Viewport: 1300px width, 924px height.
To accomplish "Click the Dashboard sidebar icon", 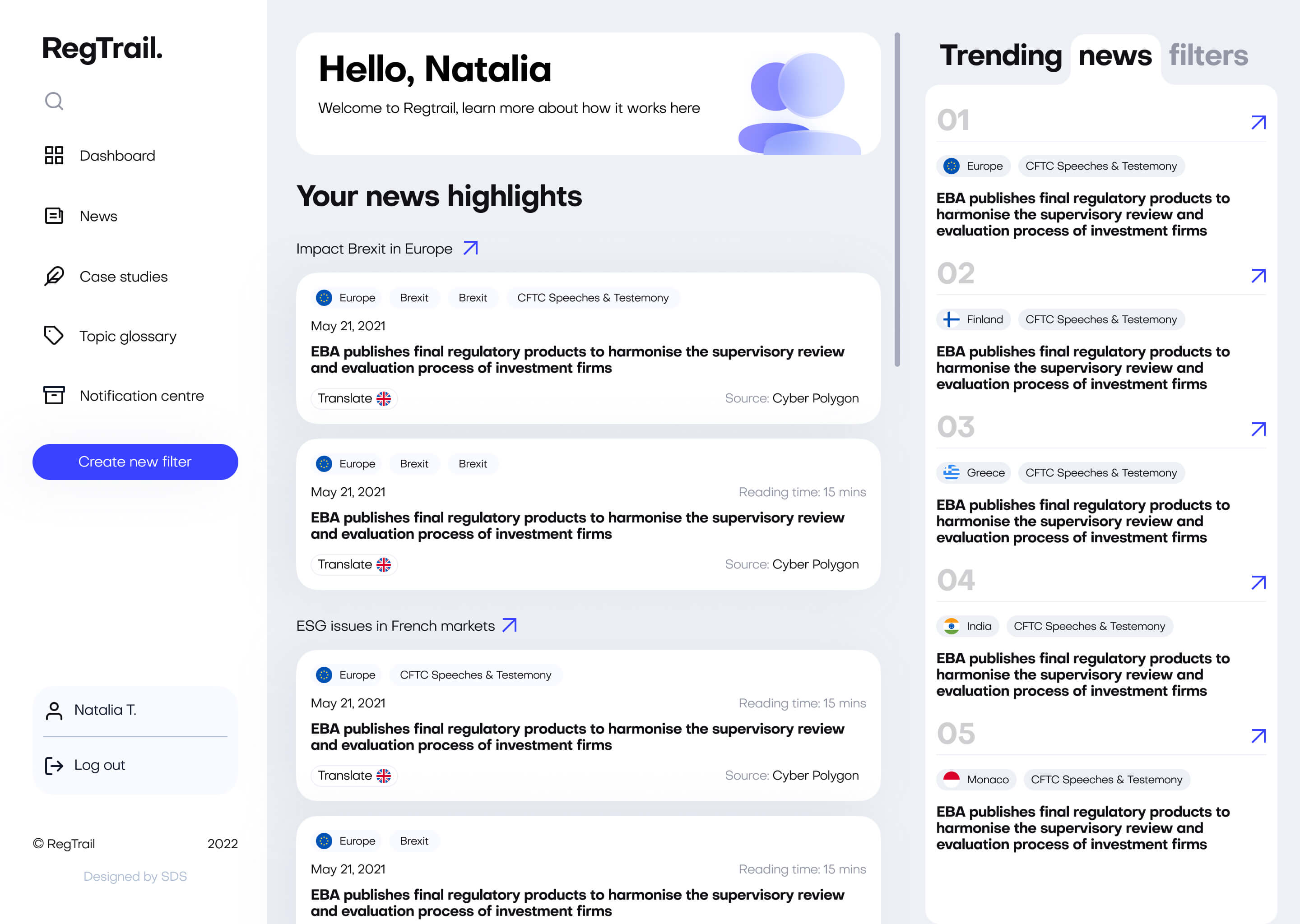I will point(54,156).
